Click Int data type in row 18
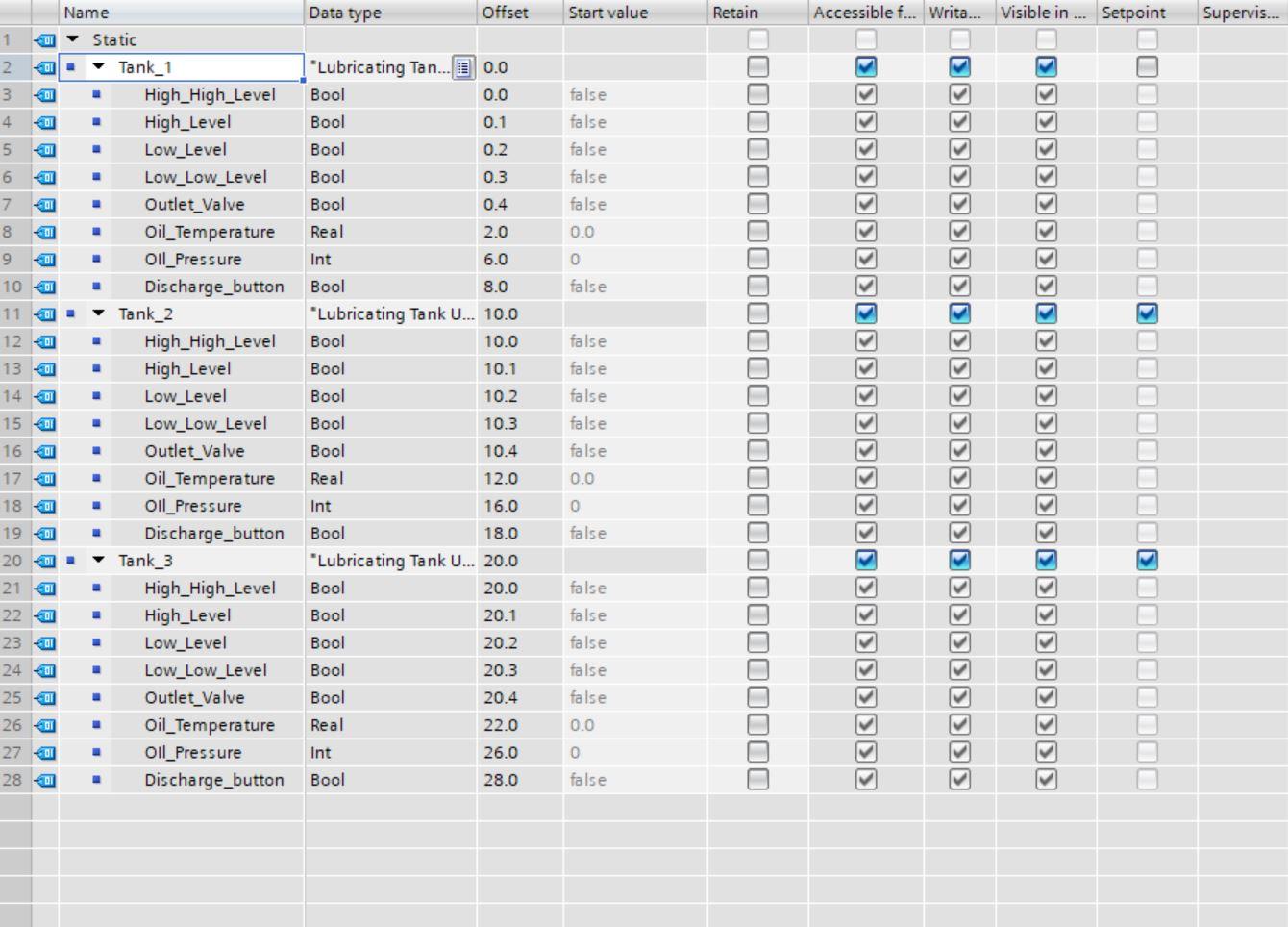 click(x=321, y=506)
